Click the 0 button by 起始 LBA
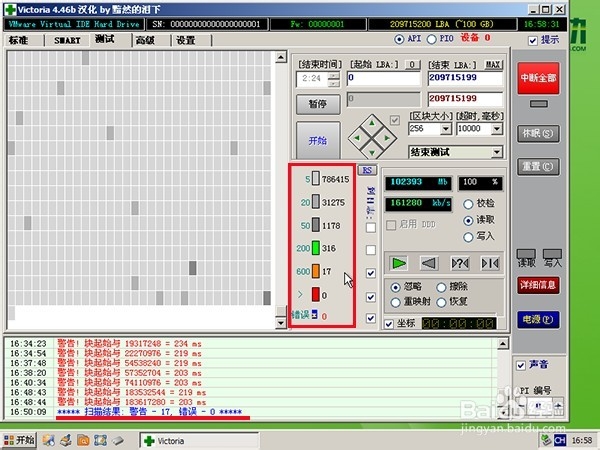This screenshot has width=600, height=450. click(412, 65)
